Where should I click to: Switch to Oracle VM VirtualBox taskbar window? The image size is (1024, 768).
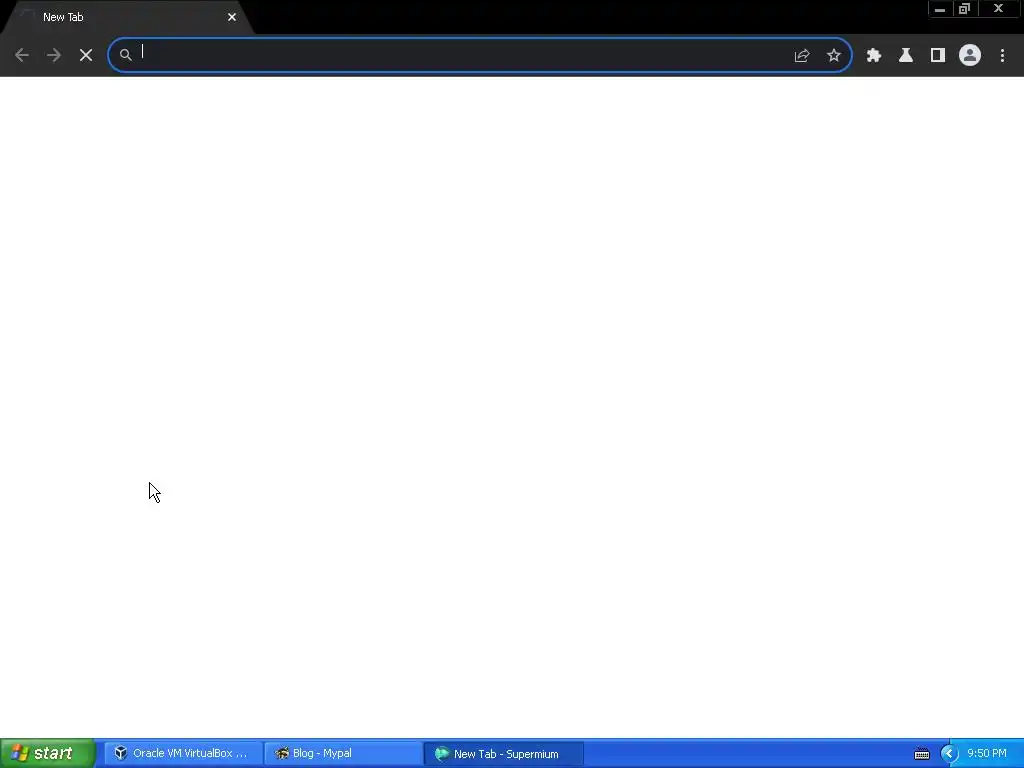(184, 754)
